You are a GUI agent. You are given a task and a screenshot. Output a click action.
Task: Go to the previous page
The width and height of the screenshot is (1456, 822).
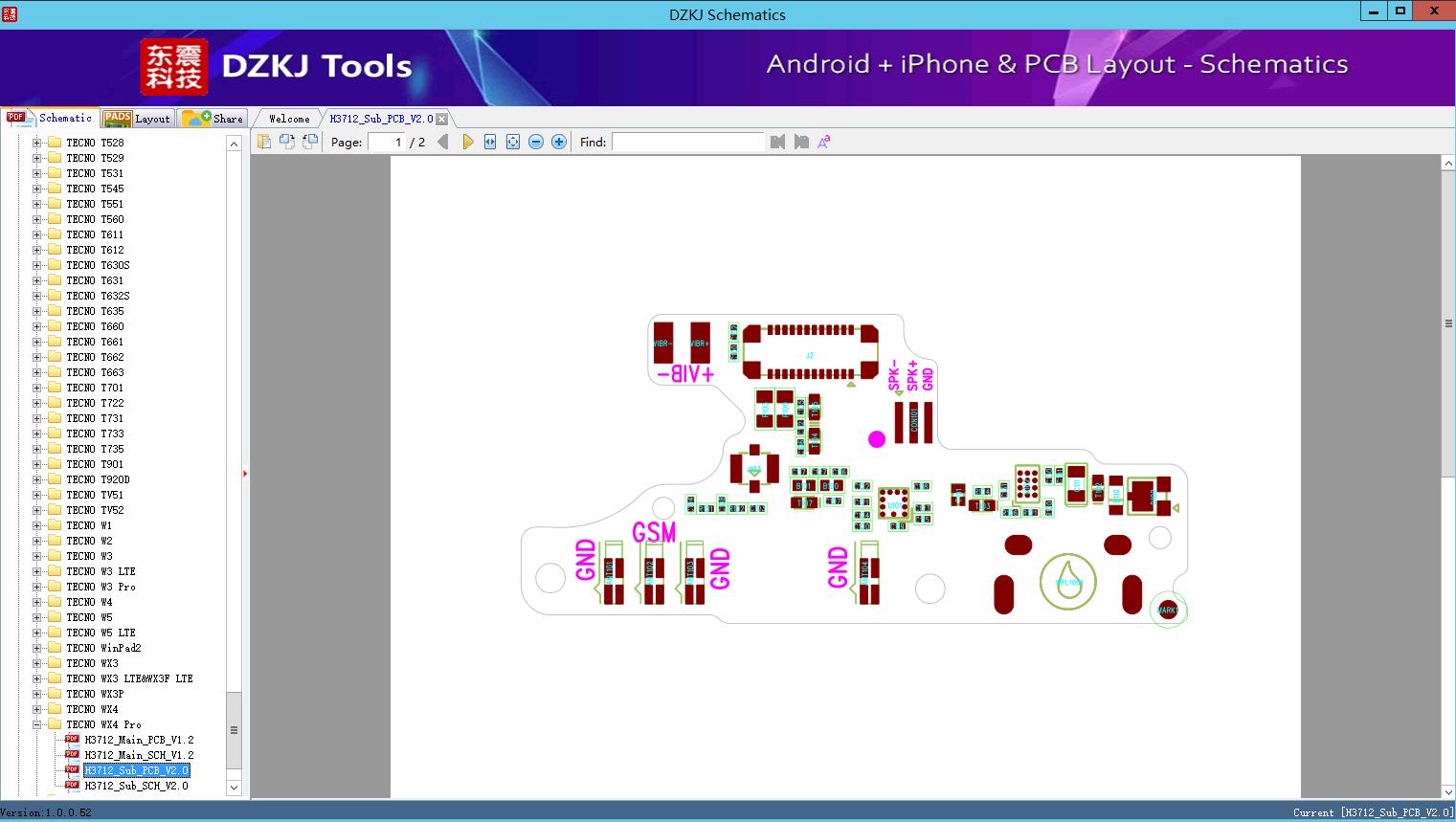[x=443, y=142]
